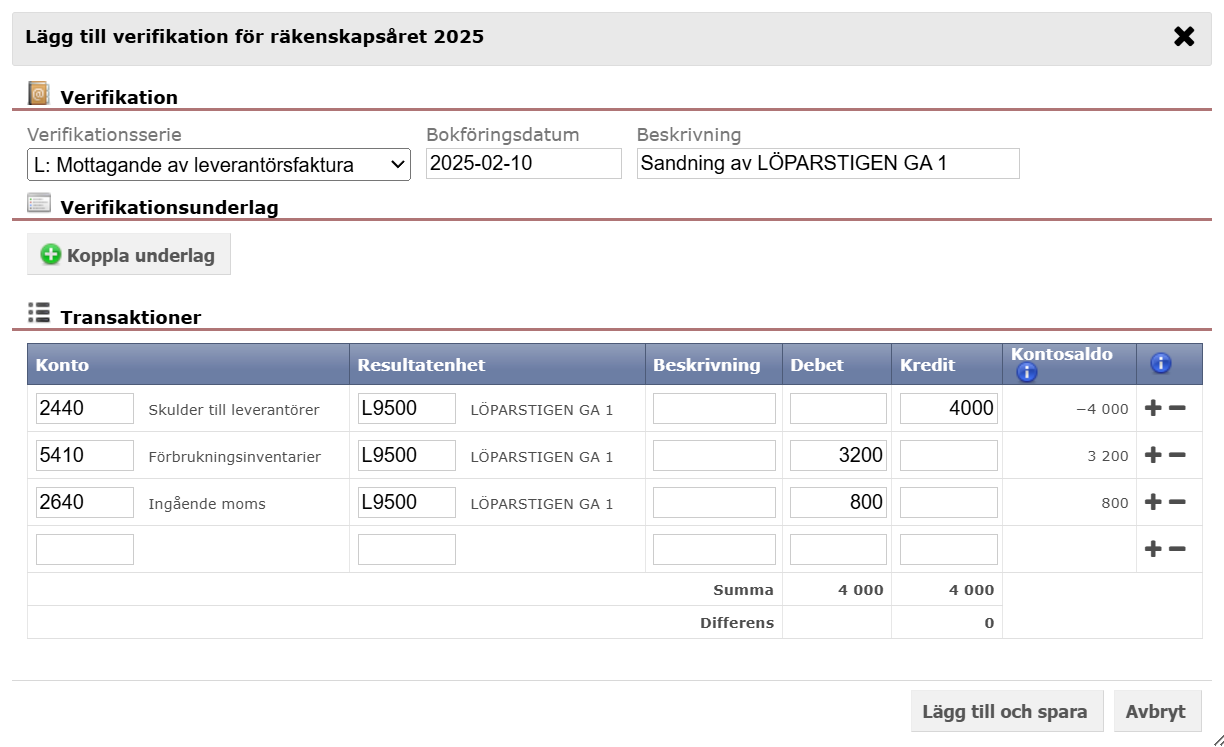Image resolution: width=1224 pixels, height=747 pixels.
Task: Close the verification dialog with the X
Action: (x=1184, y=37)
